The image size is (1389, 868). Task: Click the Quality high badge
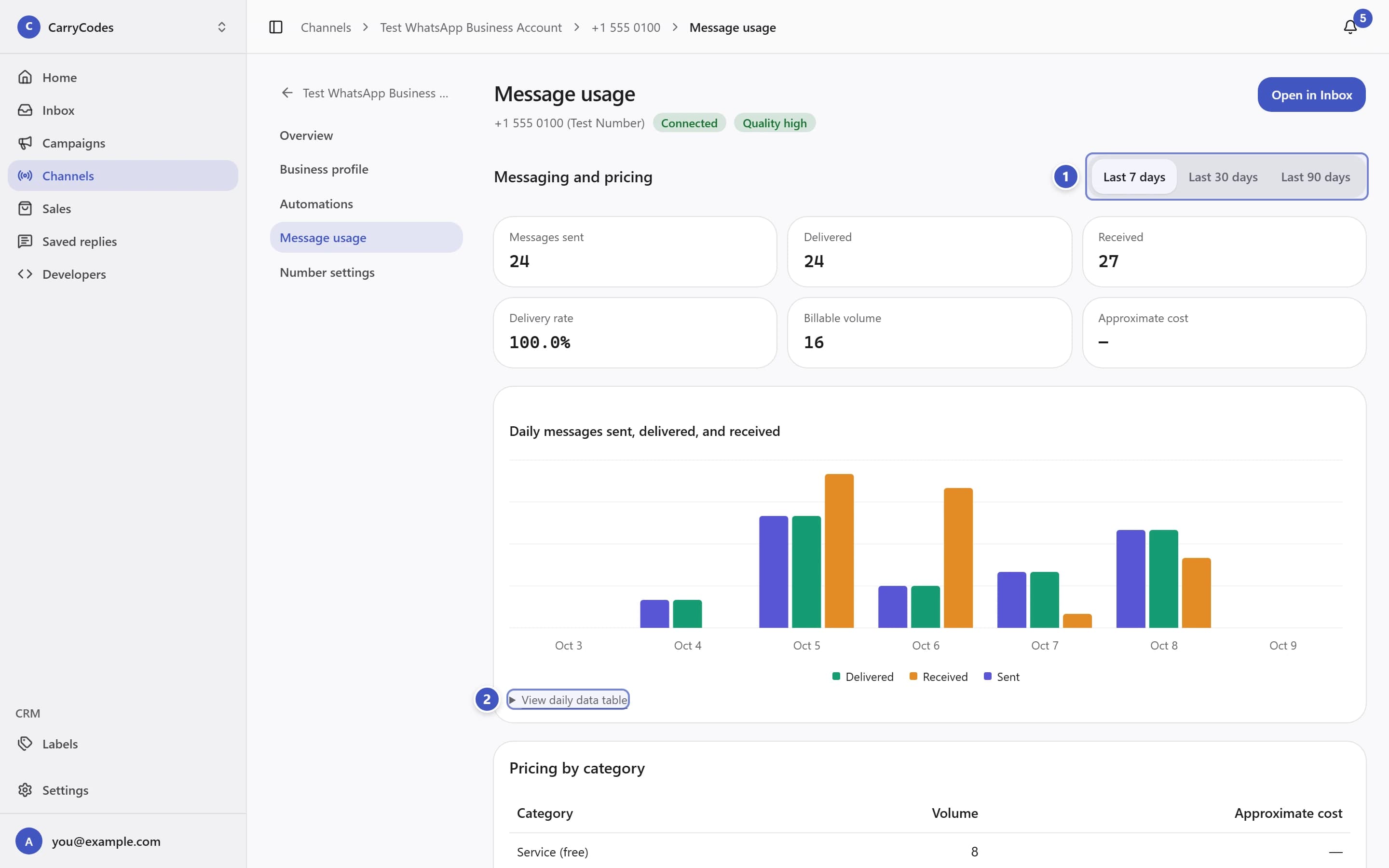pyautogui.click(x=774, y=123)
